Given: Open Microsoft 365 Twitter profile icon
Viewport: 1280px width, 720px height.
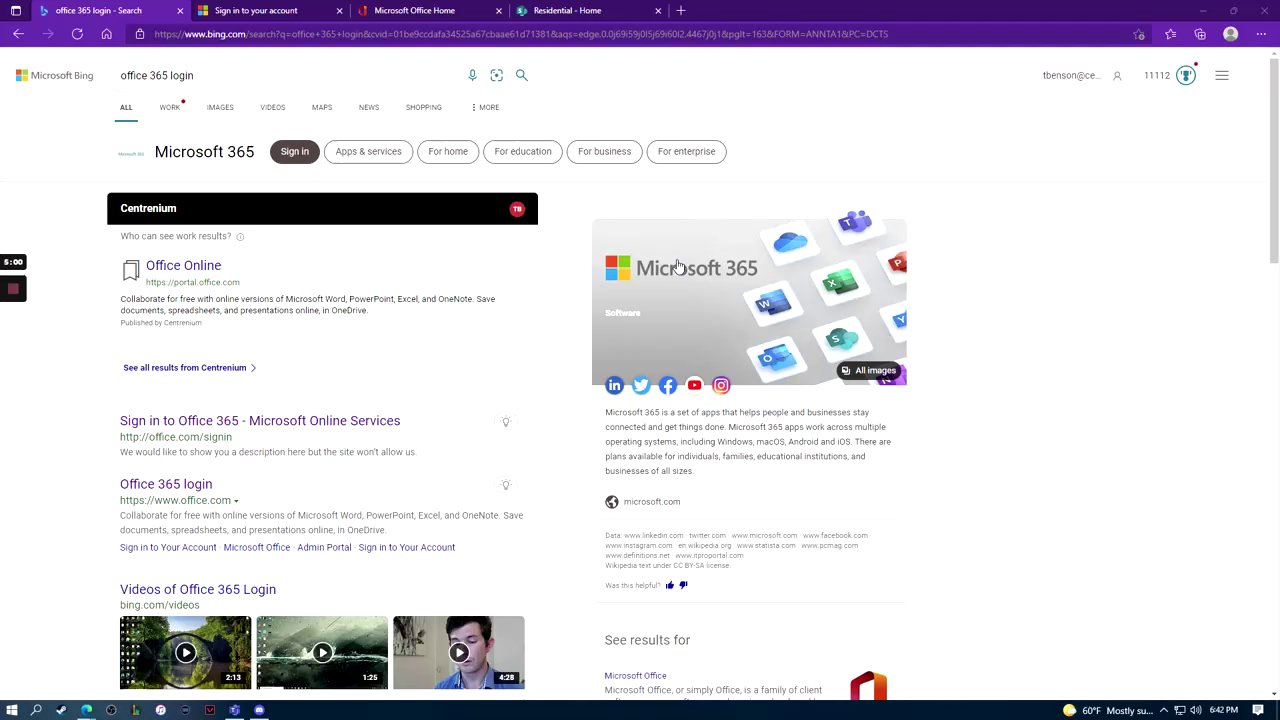Looking at the screenshot, I should coord(641,385).
